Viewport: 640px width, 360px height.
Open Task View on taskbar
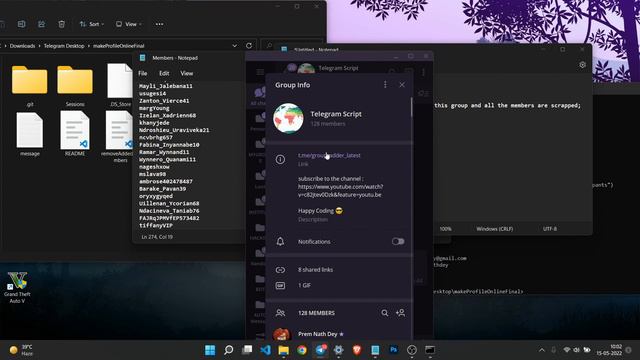point(247,350)
